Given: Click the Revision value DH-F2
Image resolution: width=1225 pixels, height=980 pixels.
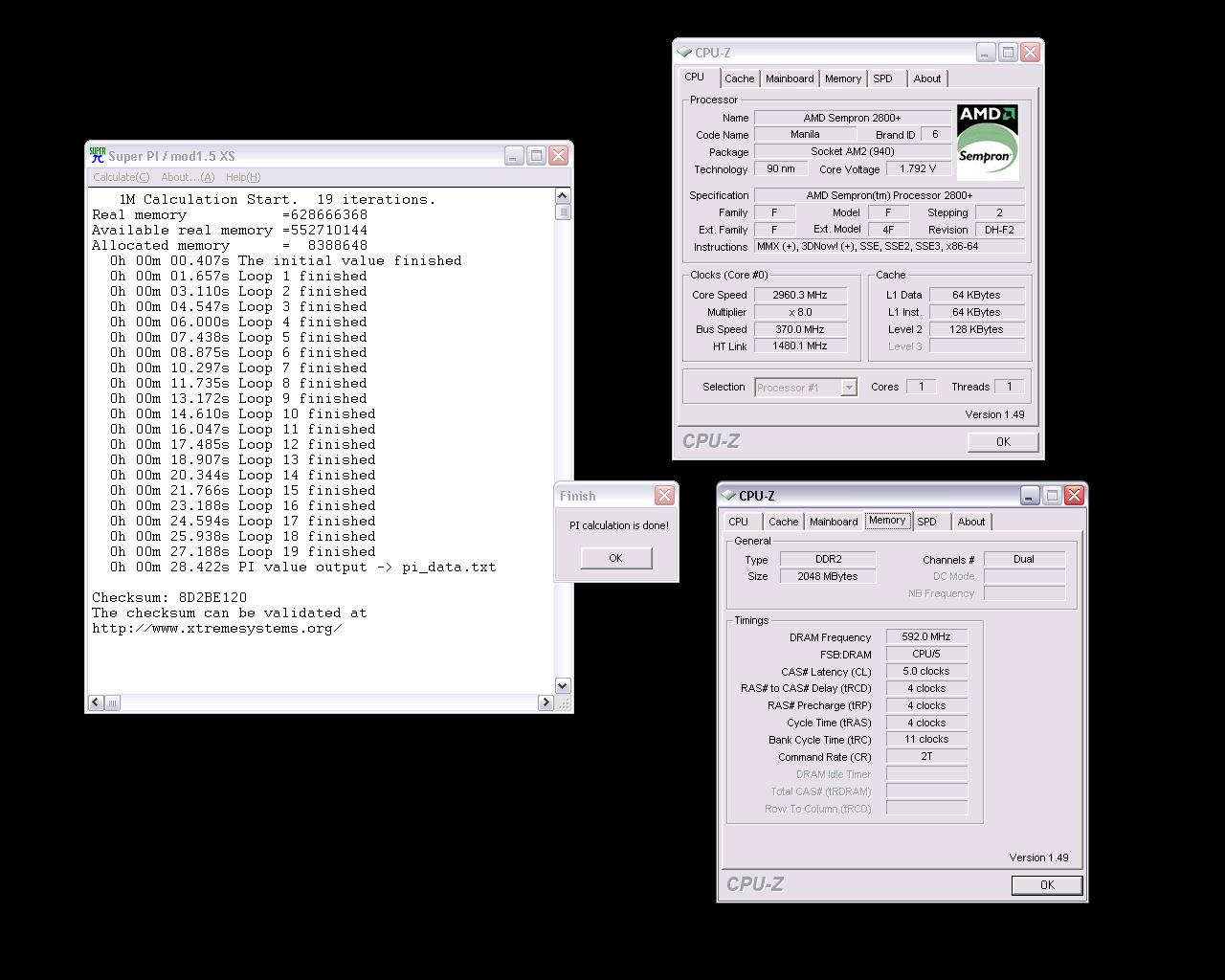Looking at the screenshot, I should click(999, 230).
